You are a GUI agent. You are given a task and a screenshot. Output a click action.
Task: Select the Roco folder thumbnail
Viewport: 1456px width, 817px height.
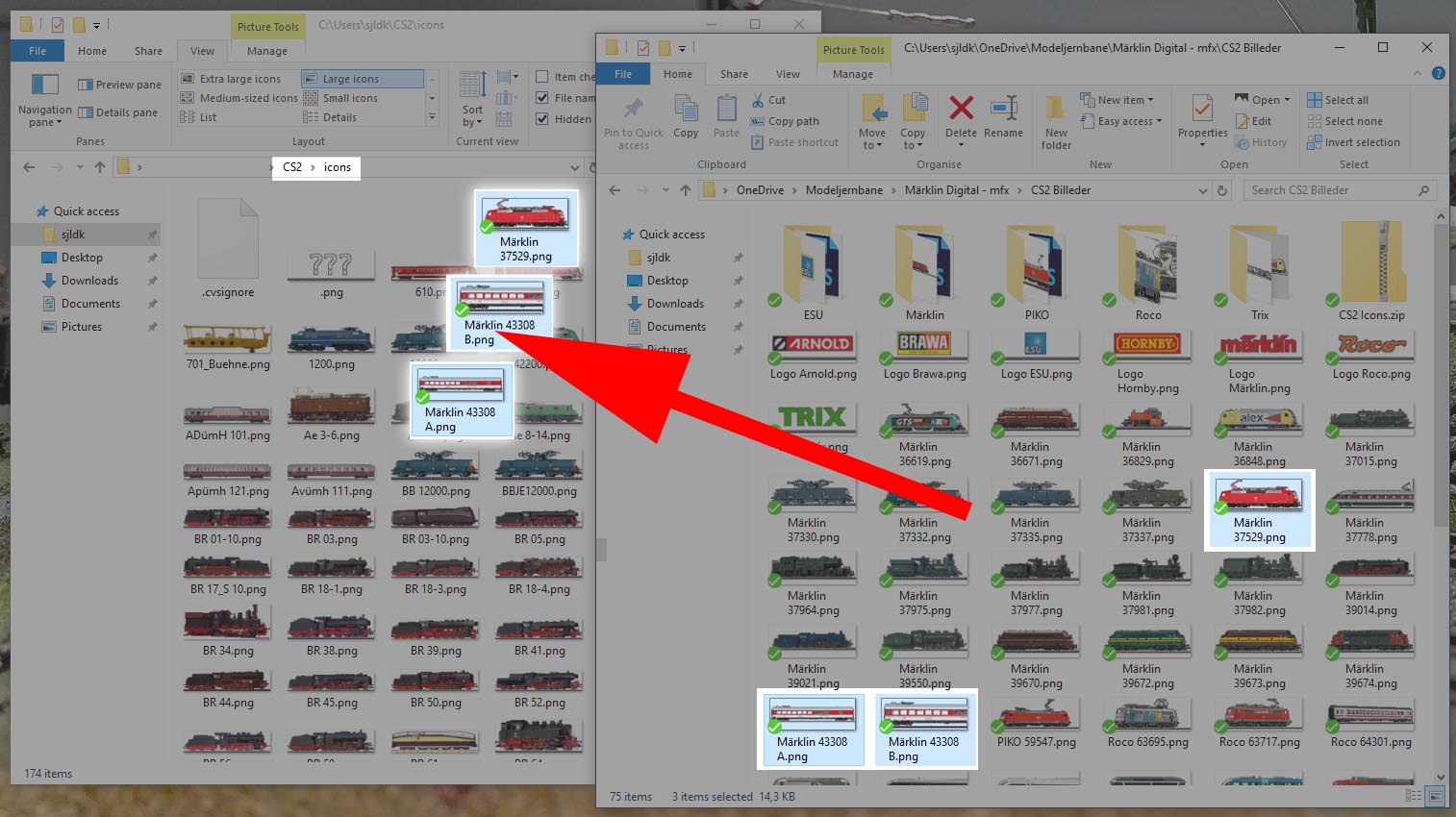pos(1148,273)
